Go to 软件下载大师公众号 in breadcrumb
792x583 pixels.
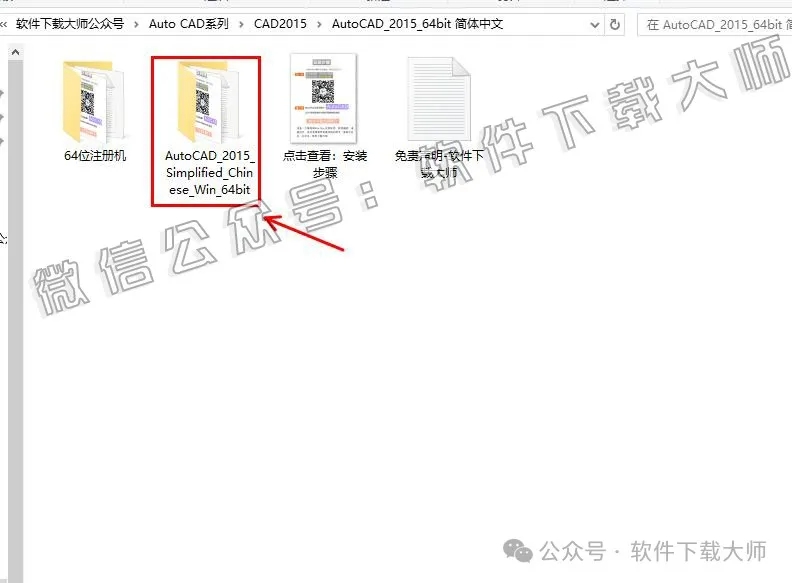70,24
